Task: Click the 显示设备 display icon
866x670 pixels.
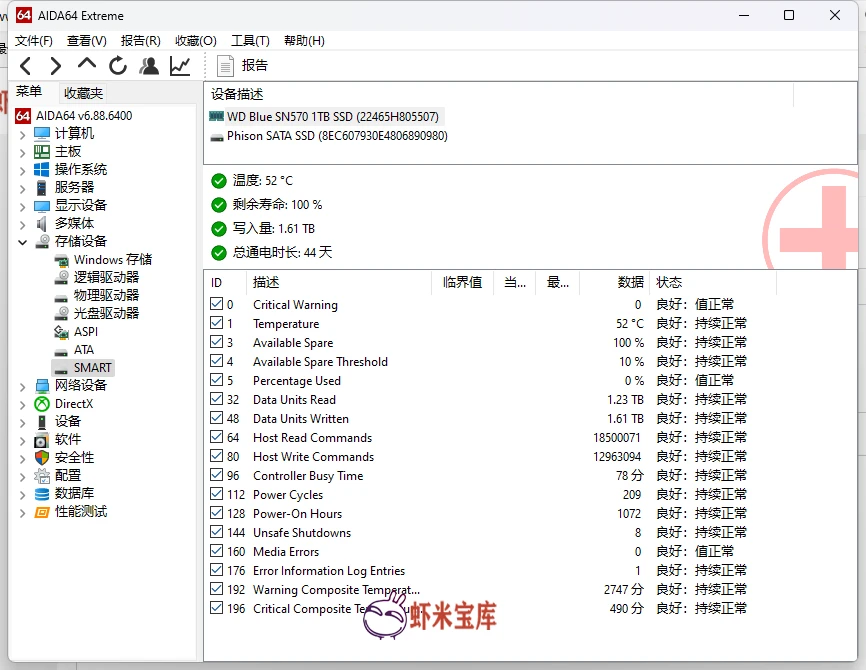Action: [42, 206]
